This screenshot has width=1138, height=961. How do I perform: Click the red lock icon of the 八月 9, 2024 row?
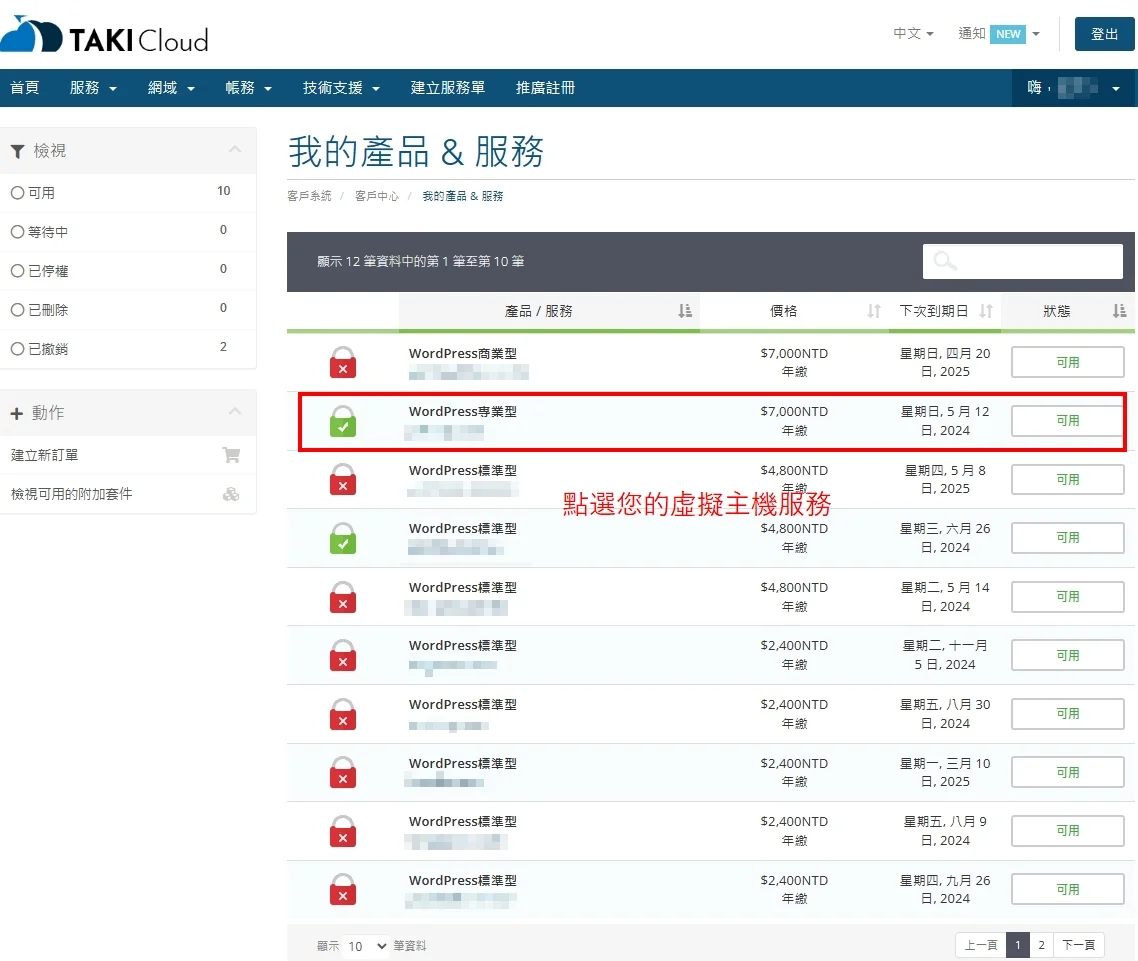coord(343,831)
